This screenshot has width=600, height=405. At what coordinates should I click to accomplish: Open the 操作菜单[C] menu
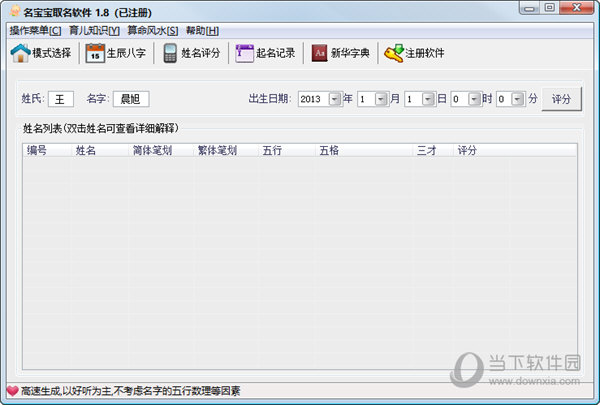(x=35, y=31)
